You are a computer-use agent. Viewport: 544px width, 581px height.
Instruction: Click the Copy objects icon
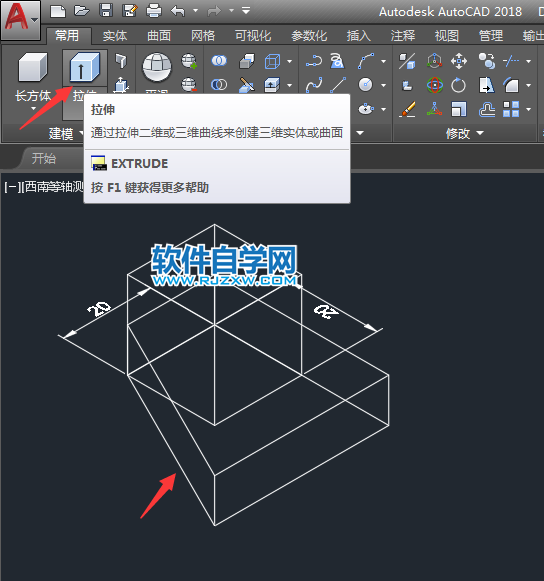pyautogui.click(x=487, y=61)
